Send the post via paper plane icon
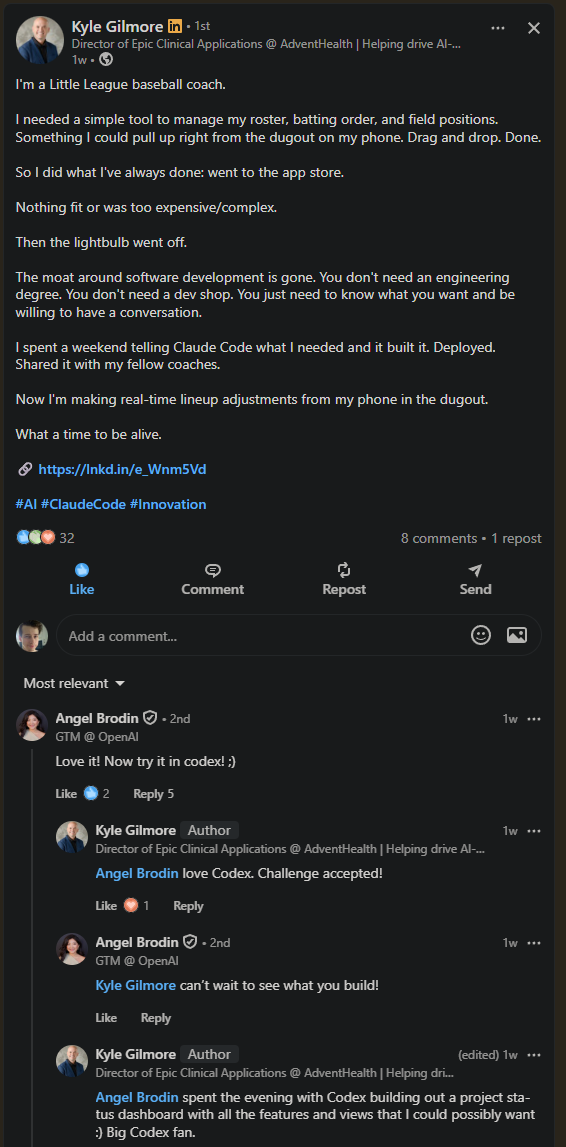 click(475, 579)
